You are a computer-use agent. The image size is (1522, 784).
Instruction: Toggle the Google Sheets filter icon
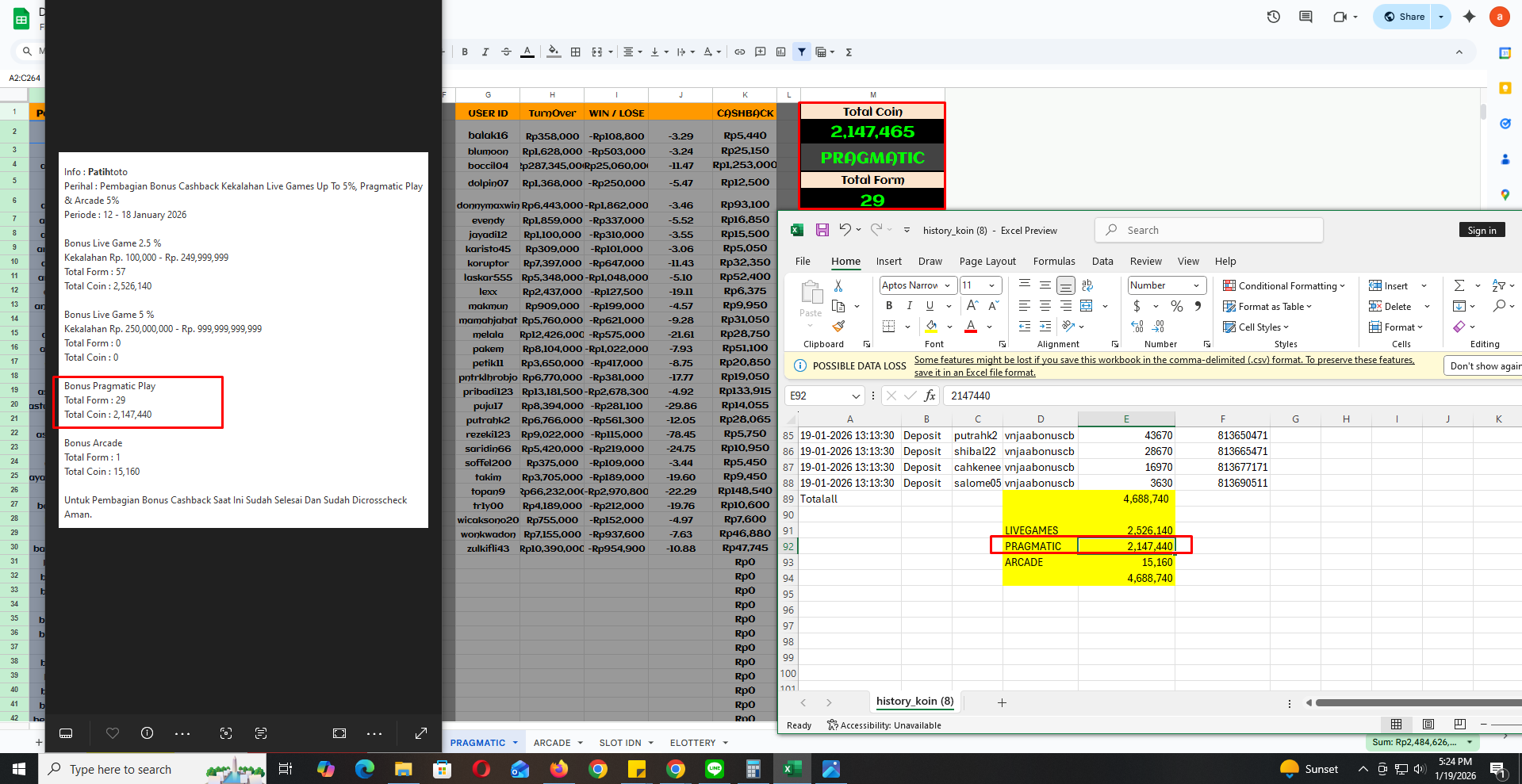tap(802, 52)
